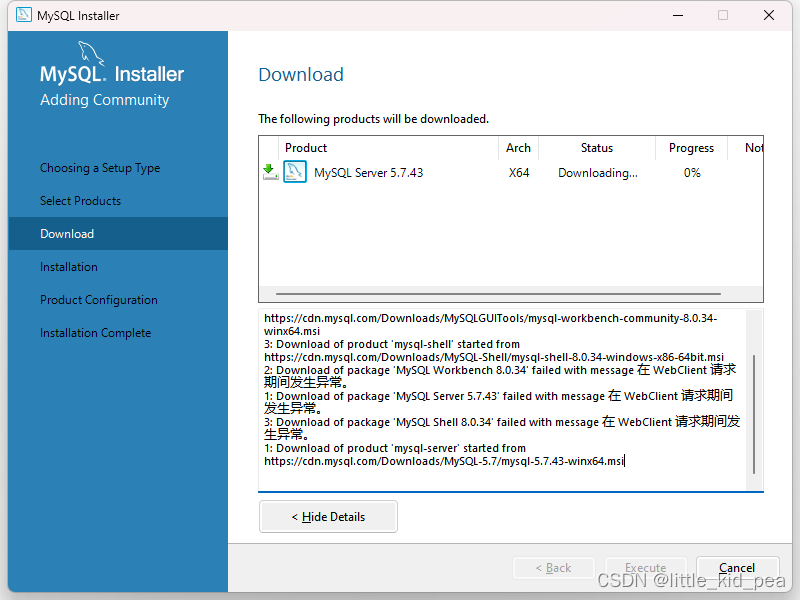Click the MySQL Server product dolphin icon

pyautogui.click(x=295, y=172)
